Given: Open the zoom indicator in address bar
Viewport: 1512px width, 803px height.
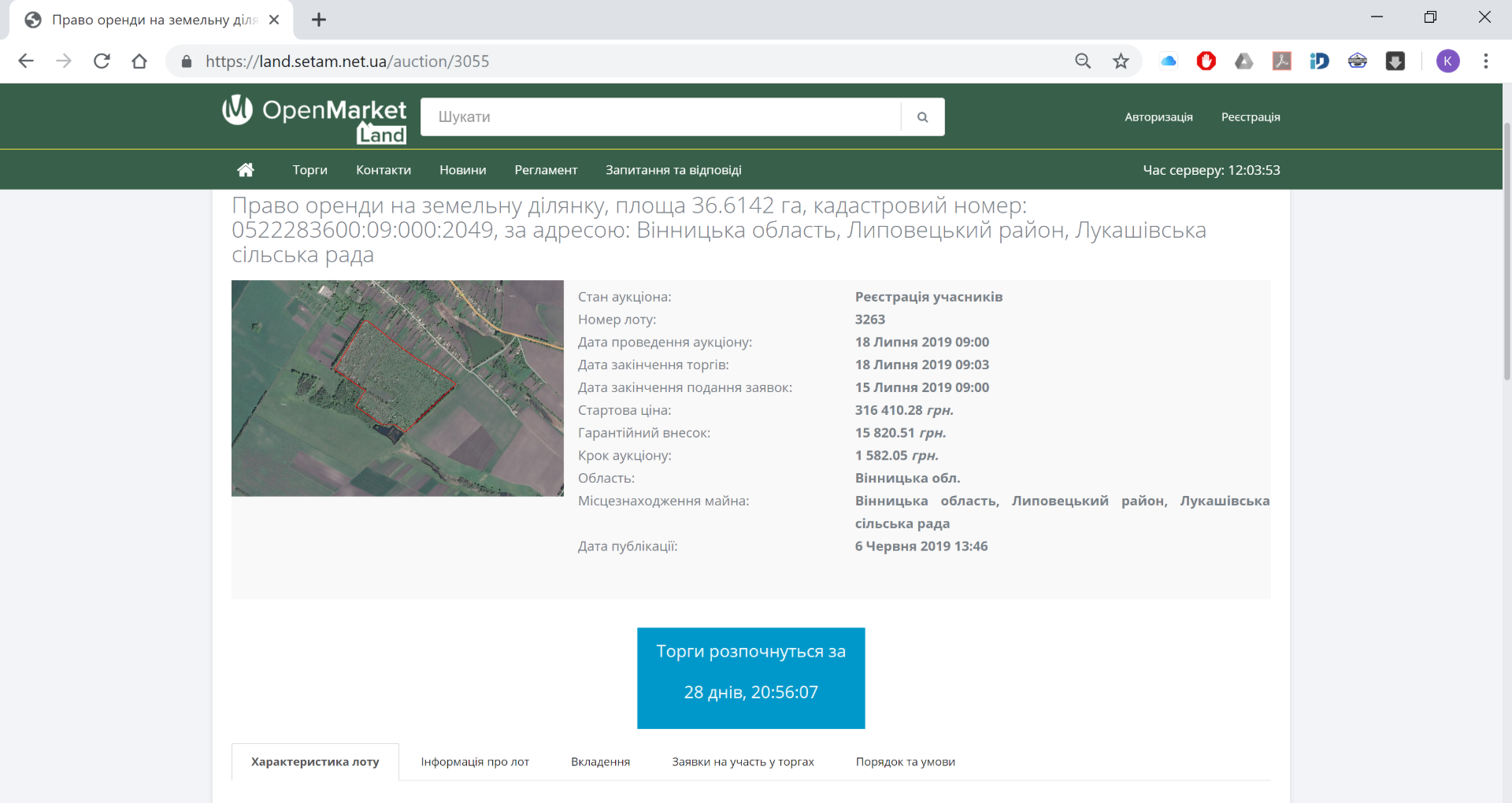Looking at the screenshot, I should [x=1083, y=61].
